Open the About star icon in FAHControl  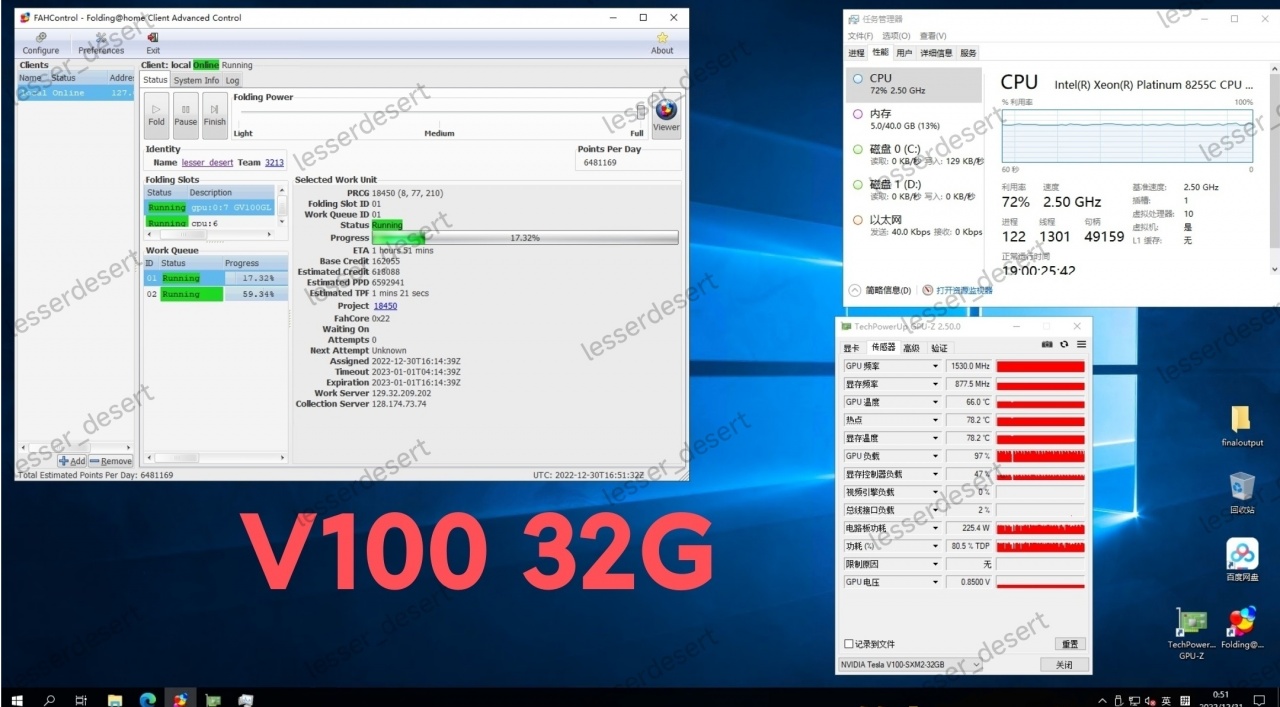[662, 43]
